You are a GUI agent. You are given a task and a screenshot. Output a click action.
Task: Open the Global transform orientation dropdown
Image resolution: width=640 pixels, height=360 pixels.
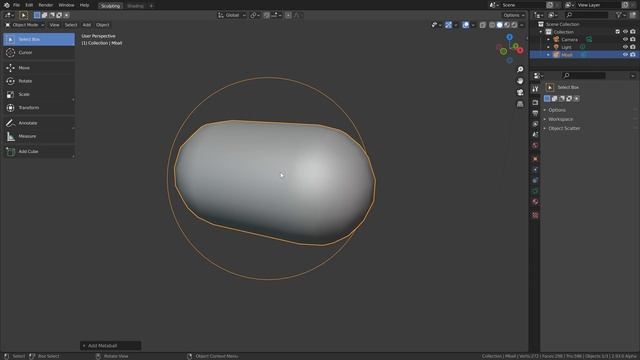point(232,15)
